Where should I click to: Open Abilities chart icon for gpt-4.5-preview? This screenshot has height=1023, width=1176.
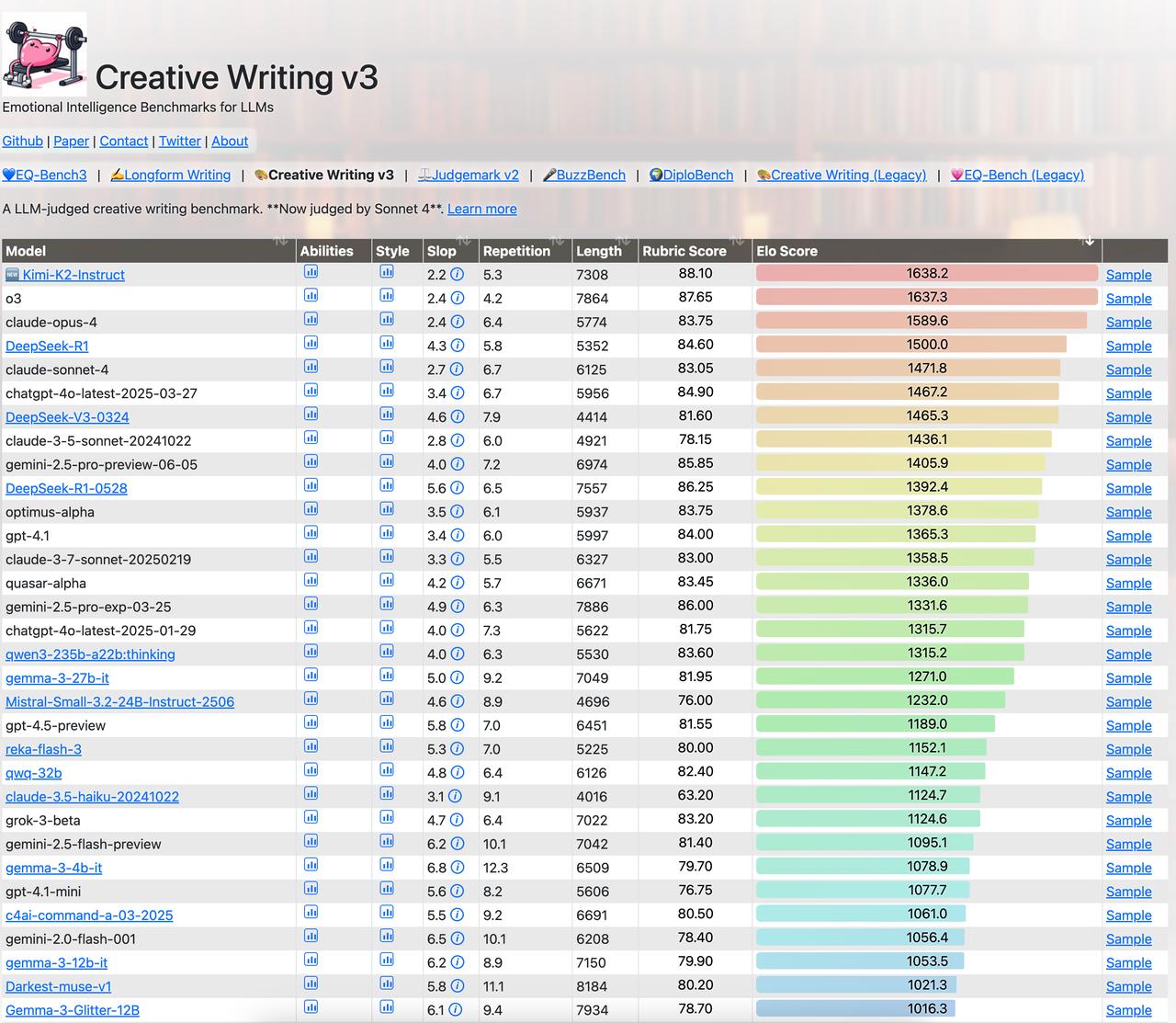coord(311,723)
